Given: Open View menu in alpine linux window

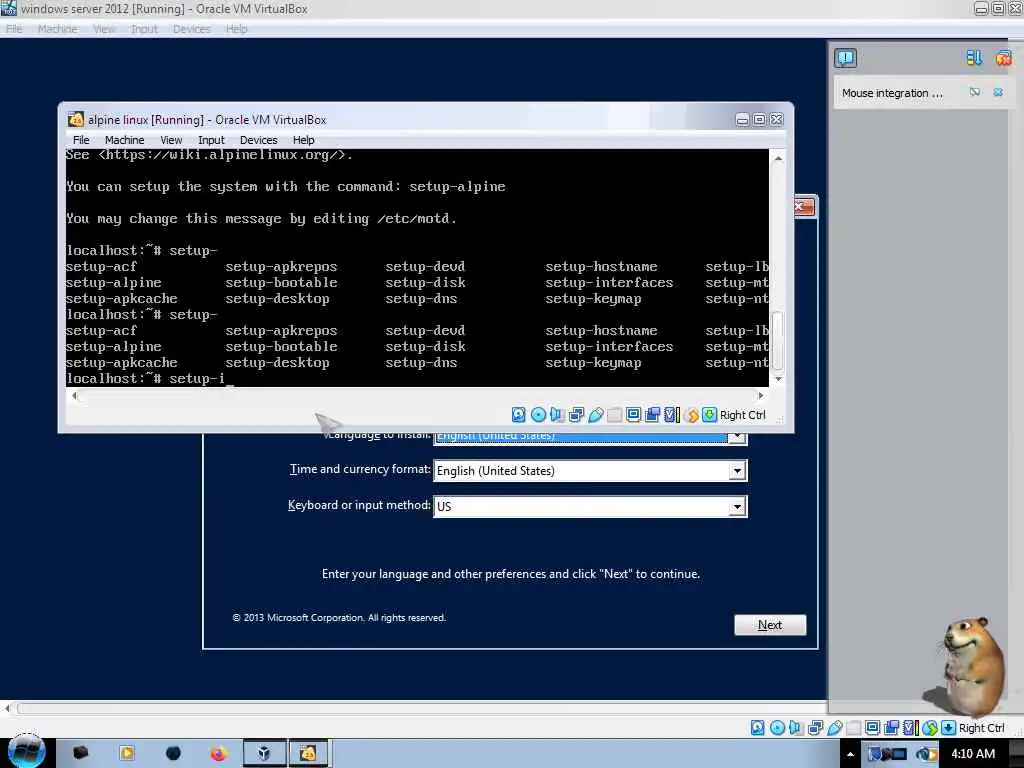Looking at the screenshot, I should pos(171,140).
